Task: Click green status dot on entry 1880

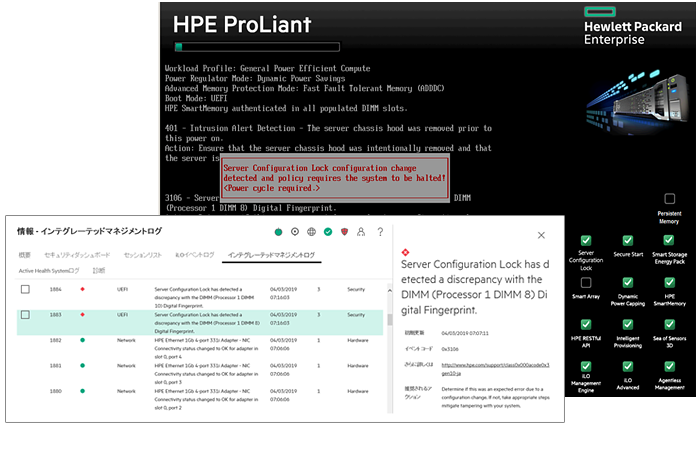Action: pos(83,391)
